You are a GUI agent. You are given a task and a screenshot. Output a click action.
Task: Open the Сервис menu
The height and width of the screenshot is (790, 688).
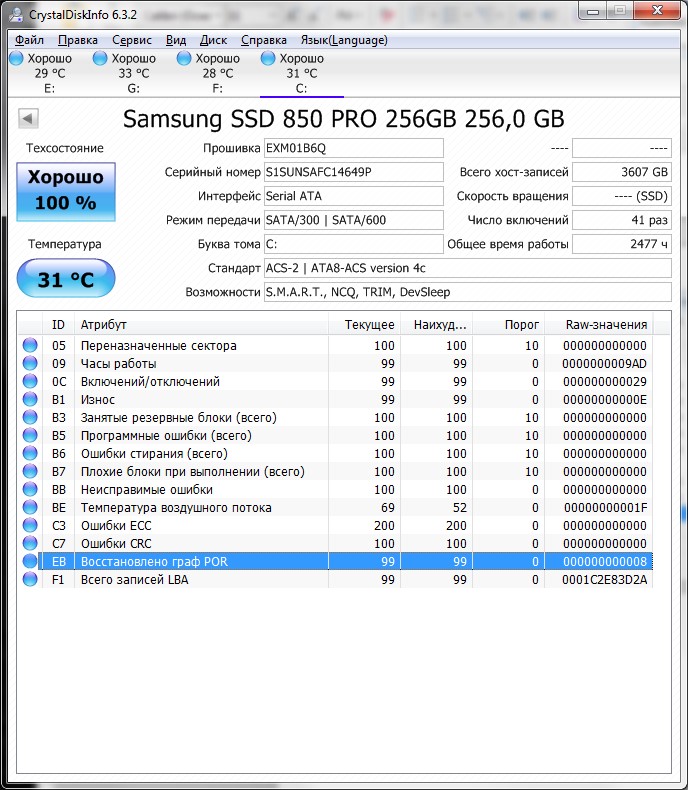[131, 40]
